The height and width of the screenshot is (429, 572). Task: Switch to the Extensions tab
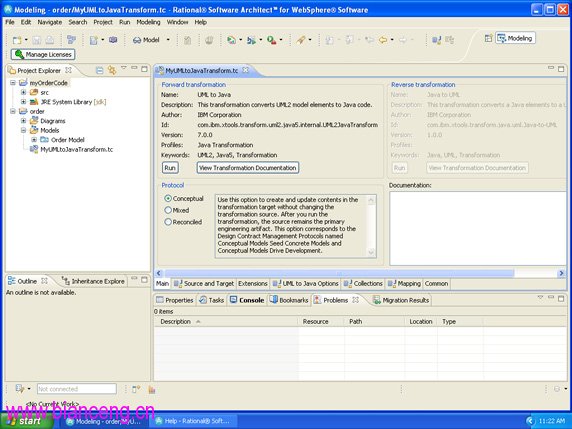[253, 284]
